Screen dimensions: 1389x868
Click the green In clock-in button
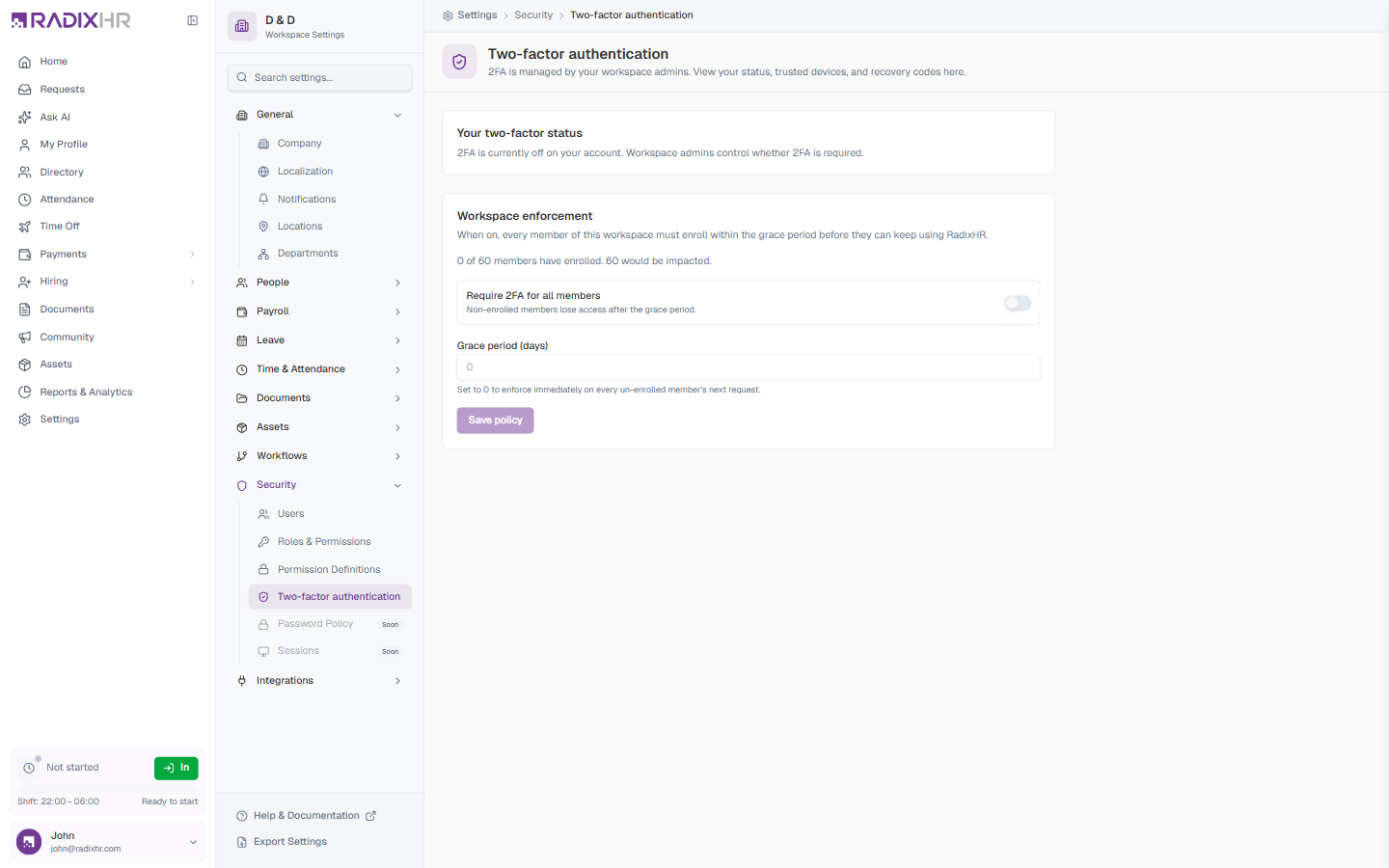[x=177, y=768]
